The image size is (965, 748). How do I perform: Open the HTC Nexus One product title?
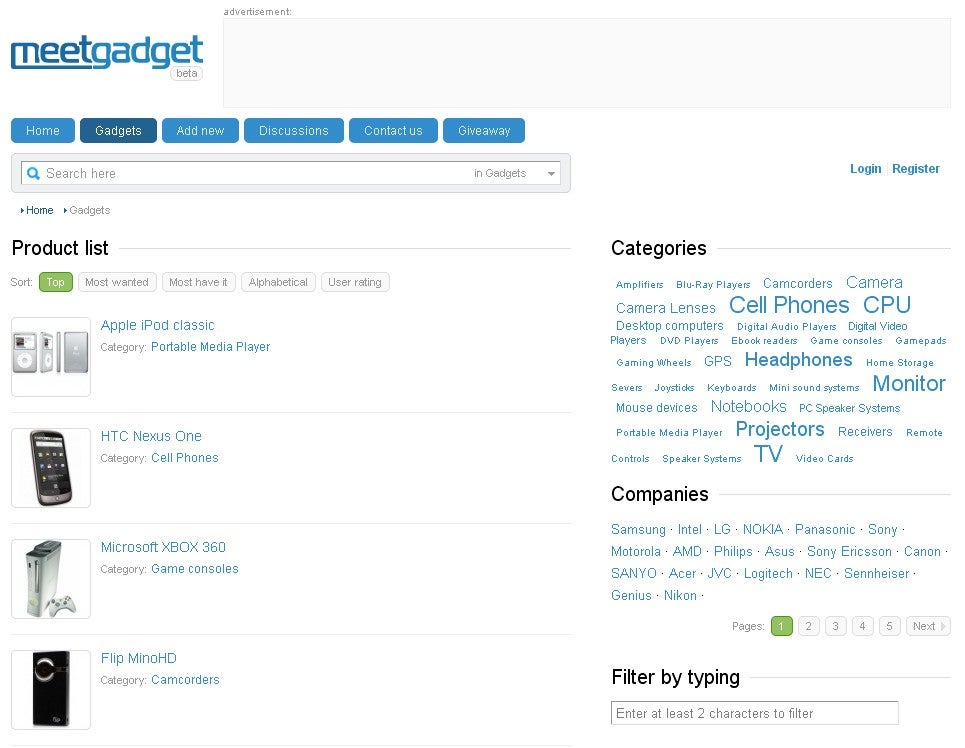(151, 436)
